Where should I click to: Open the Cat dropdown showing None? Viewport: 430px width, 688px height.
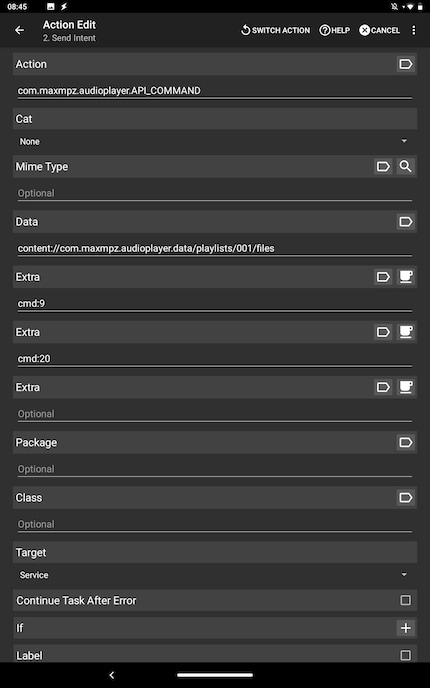(x=215, y=141)
